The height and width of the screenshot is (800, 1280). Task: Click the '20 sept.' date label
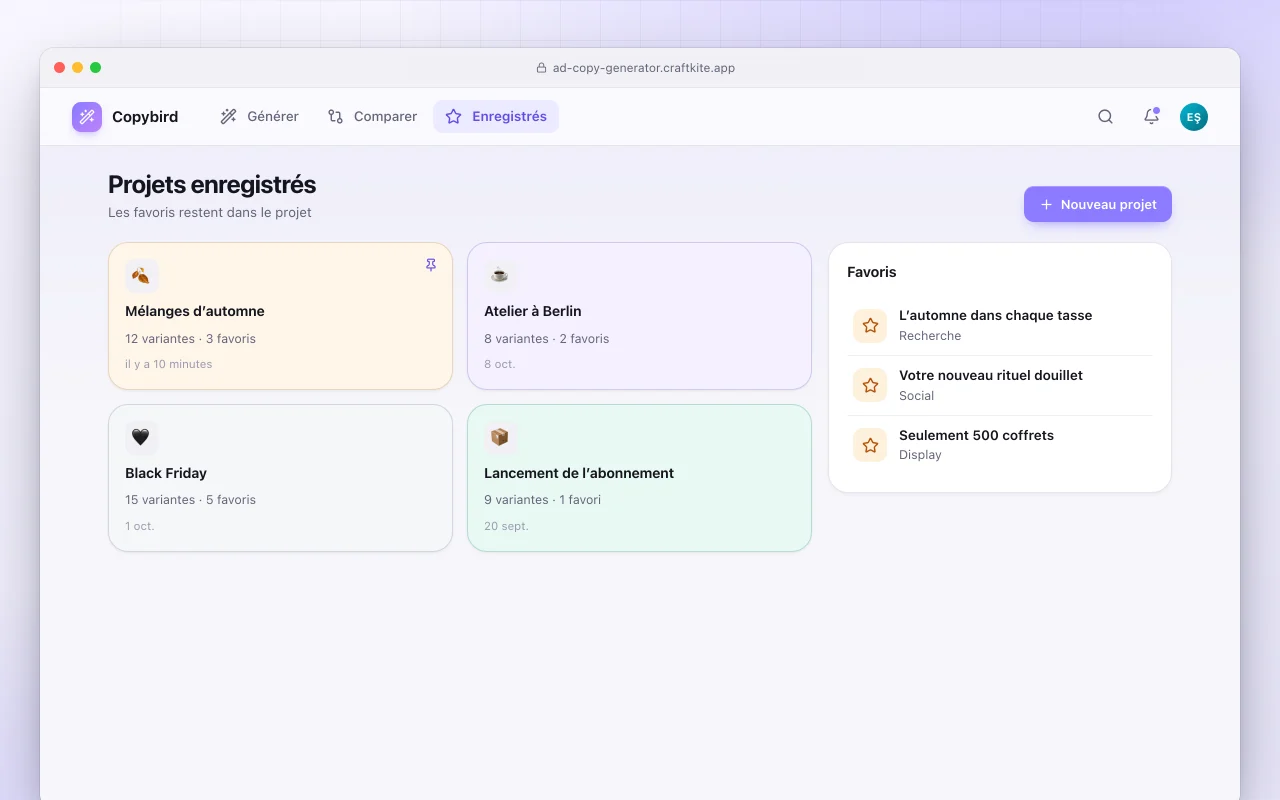[506, 526]
